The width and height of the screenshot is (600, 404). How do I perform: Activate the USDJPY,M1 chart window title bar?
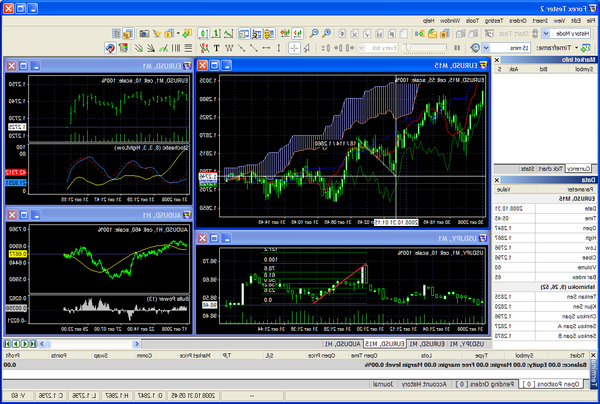tap(342, 238)
